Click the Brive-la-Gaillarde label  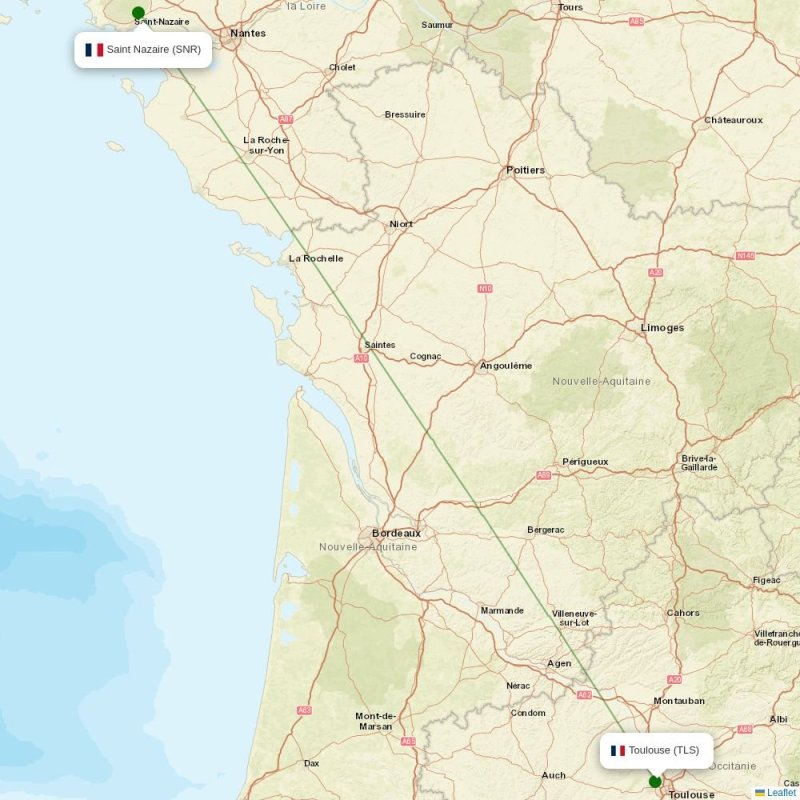tap(699, 463)
